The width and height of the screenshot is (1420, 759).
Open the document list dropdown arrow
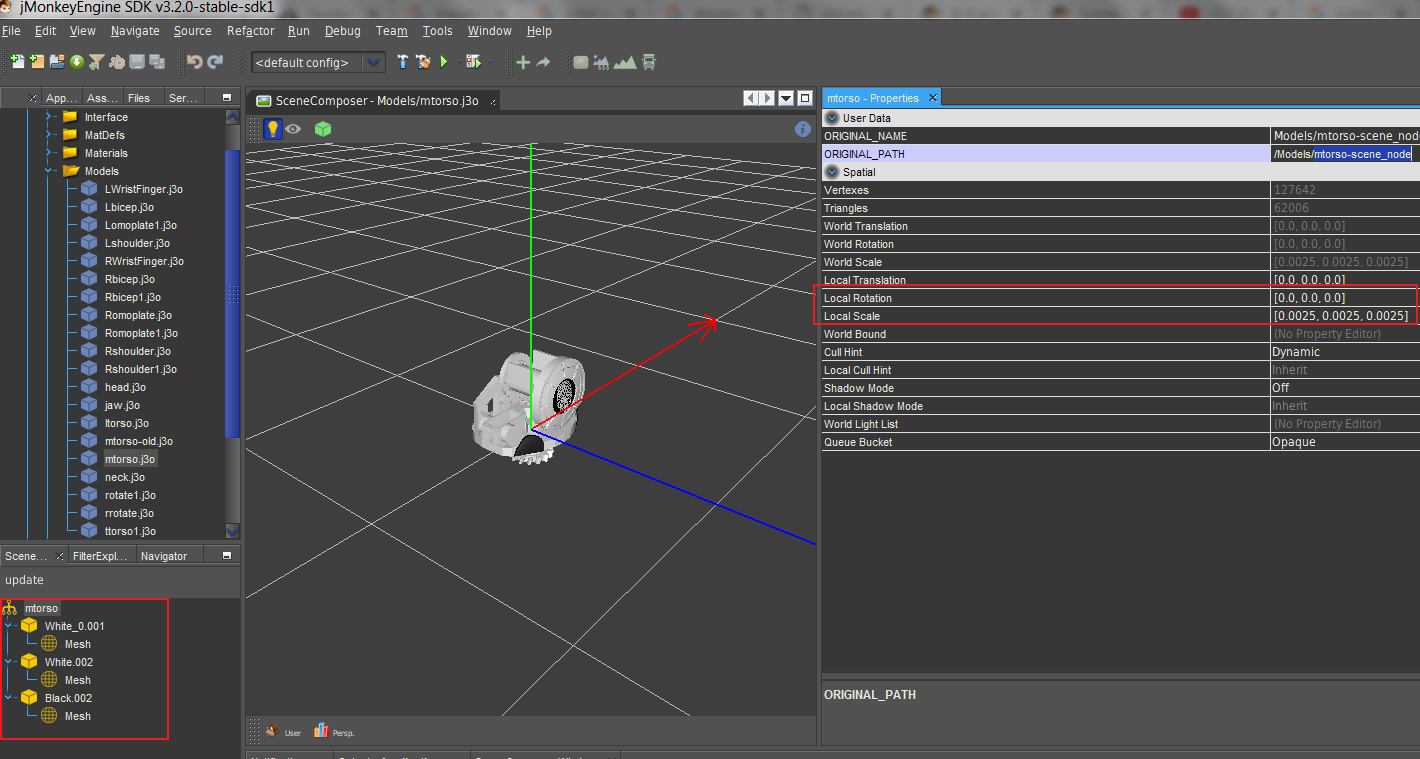coord(786,98)
